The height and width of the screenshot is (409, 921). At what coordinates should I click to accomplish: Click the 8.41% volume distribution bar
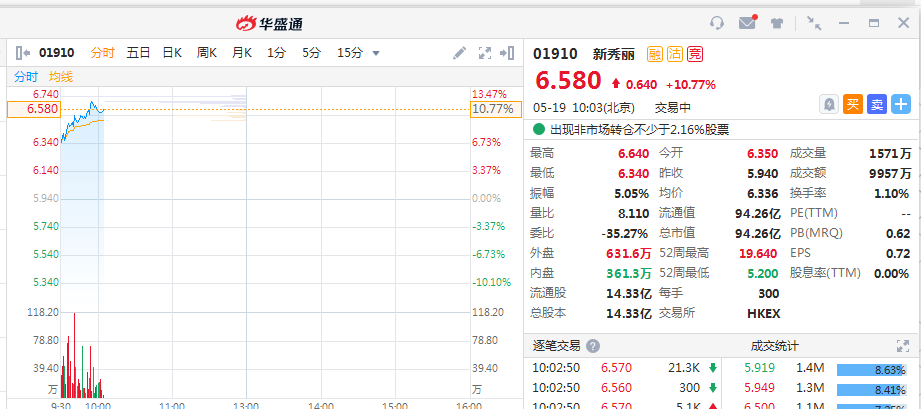tap(874, 390)
